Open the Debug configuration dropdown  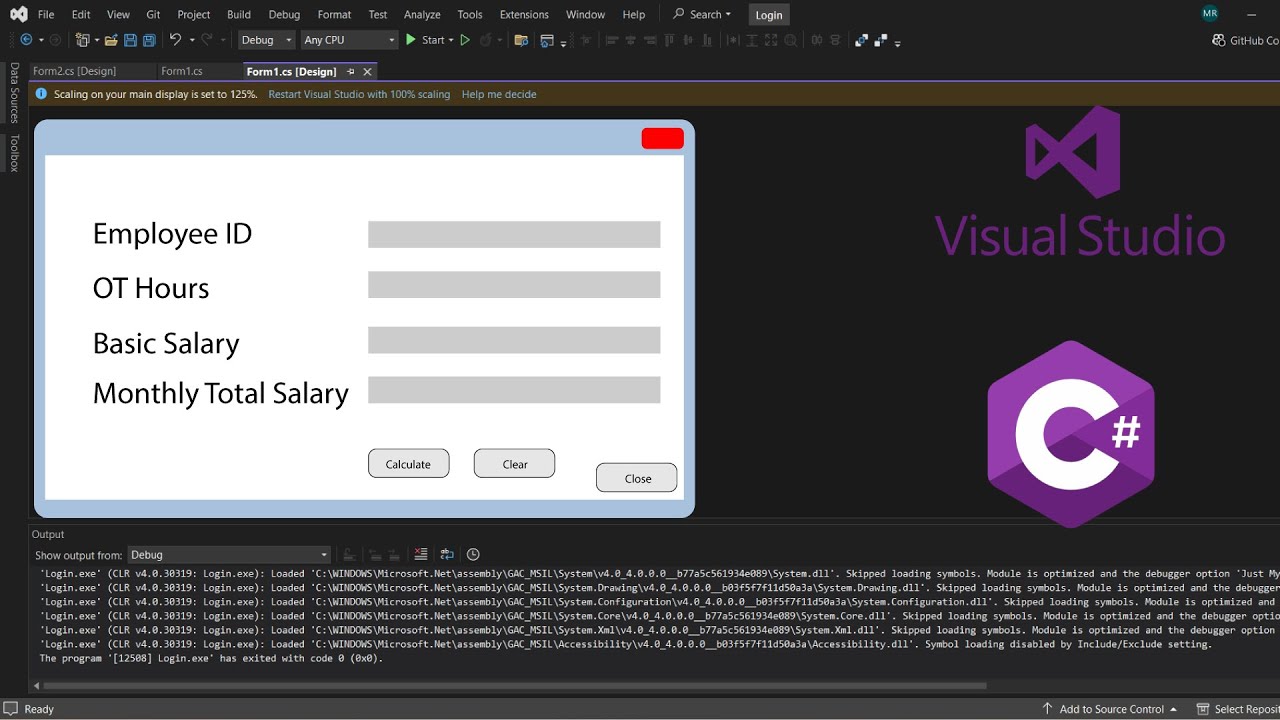coord(267,40)
